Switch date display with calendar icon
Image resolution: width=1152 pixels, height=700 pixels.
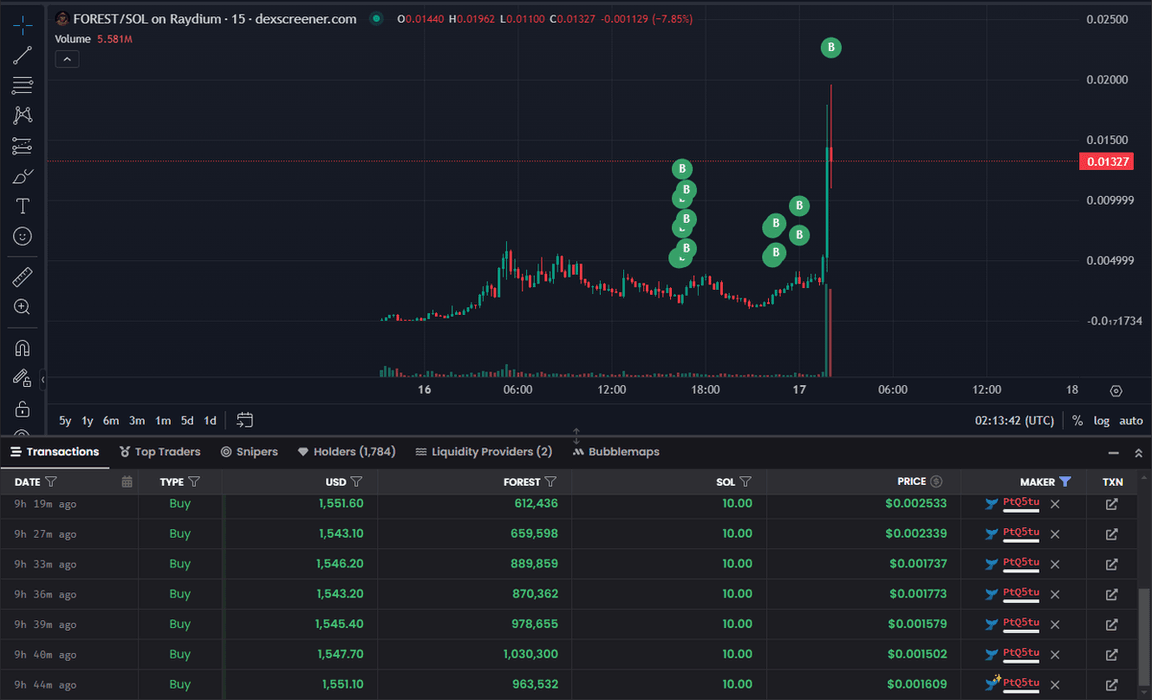(127, 482)
